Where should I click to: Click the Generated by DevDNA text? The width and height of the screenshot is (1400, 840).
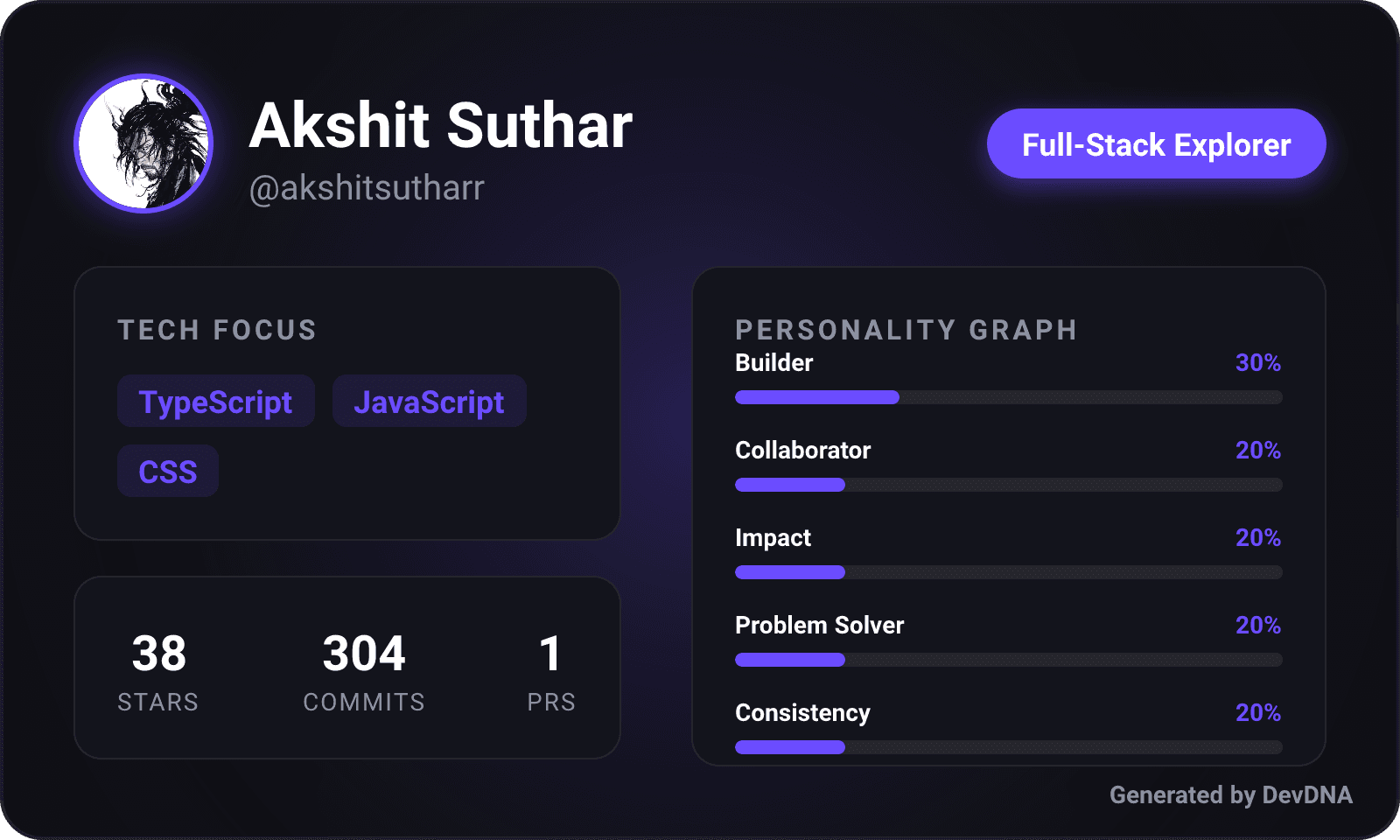coord(1230,794)
